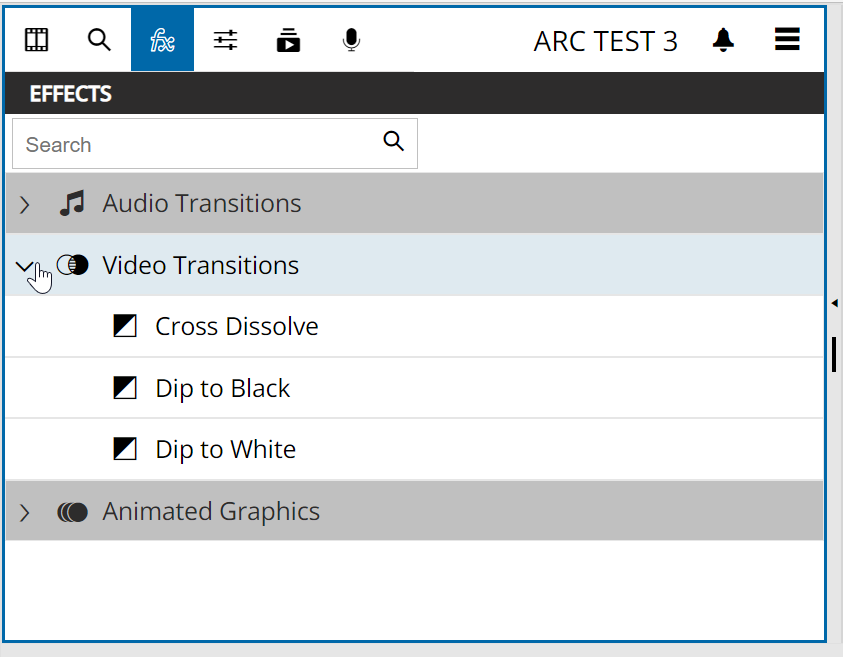Select the Dip to White transition
The height and width of the screenshot is (657, 843).
point(225,450)
